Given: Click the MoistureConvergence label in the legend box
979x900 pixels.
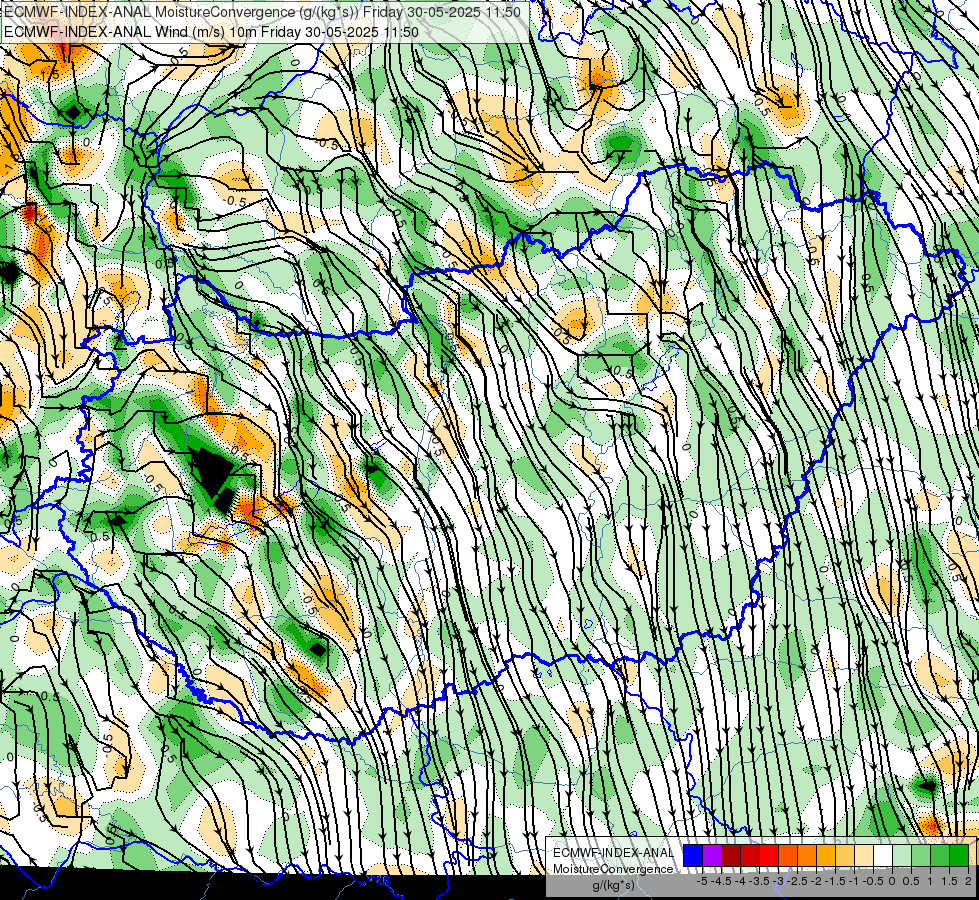Looking at the screenshot, I should (x=613, y=869).
